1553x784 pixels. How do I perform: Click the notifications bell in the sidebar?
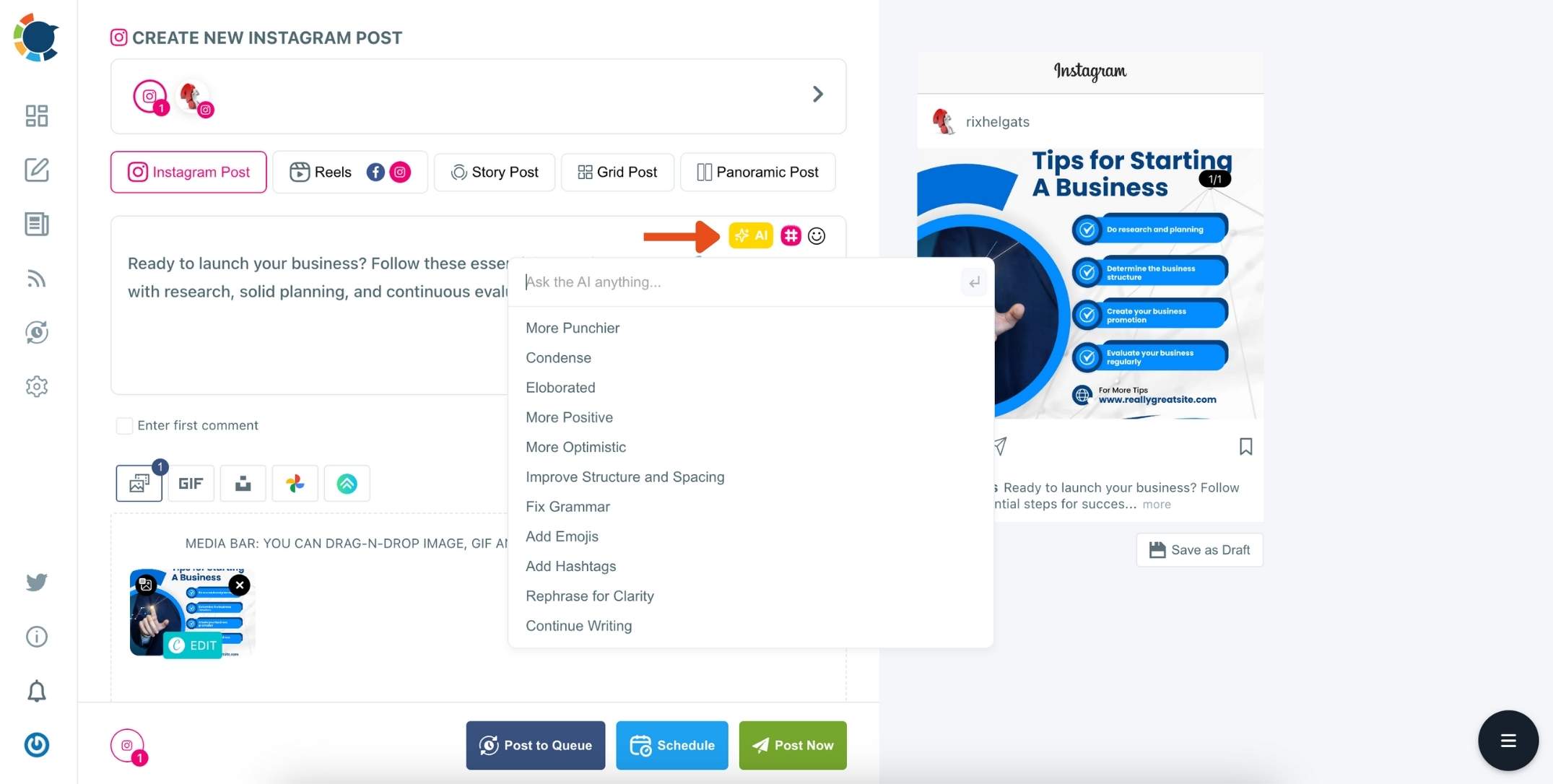(x=36, y=691)
